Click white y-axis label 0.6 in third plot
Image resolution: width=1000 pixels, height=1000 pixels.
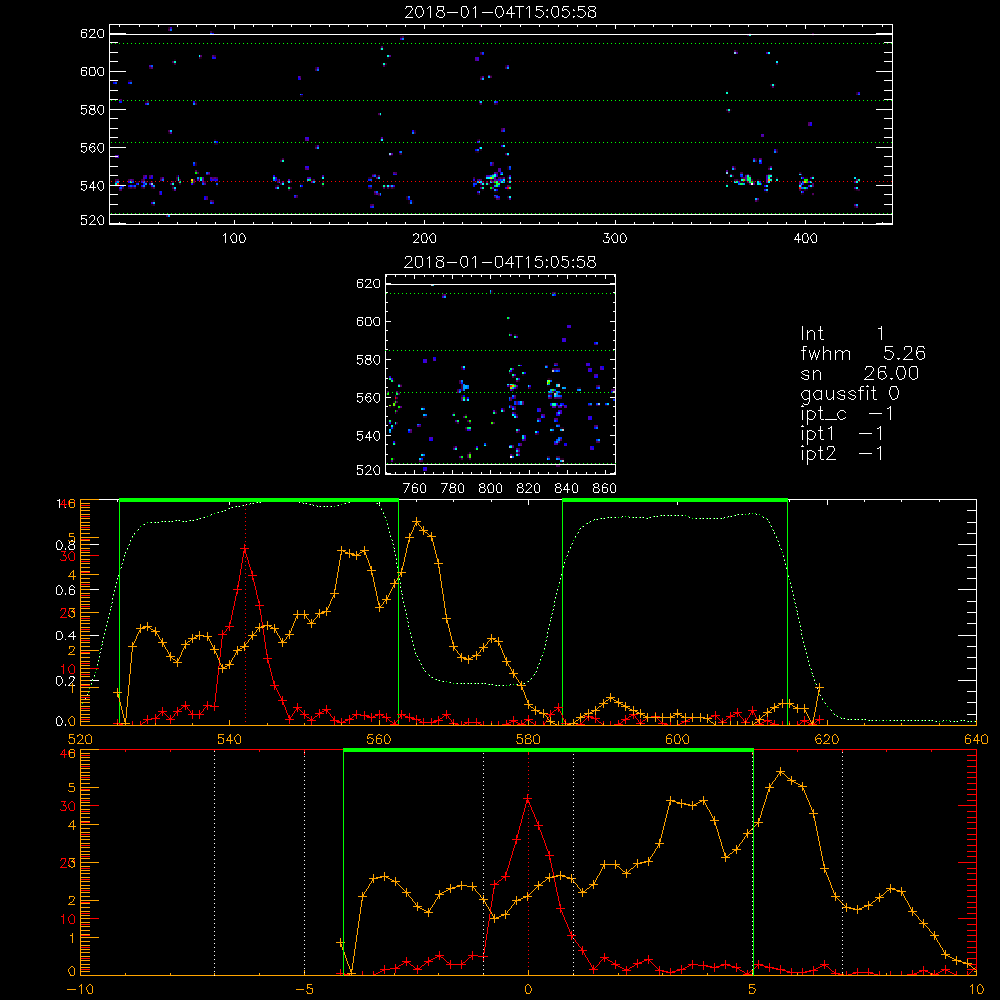coord(65,591)
